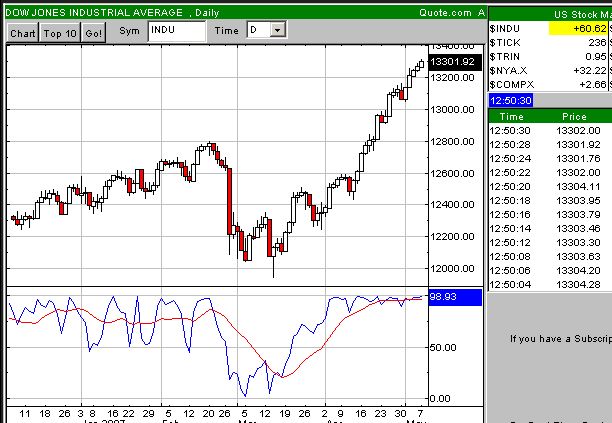Click the 13302.00 price at 12:50:30

578,131
